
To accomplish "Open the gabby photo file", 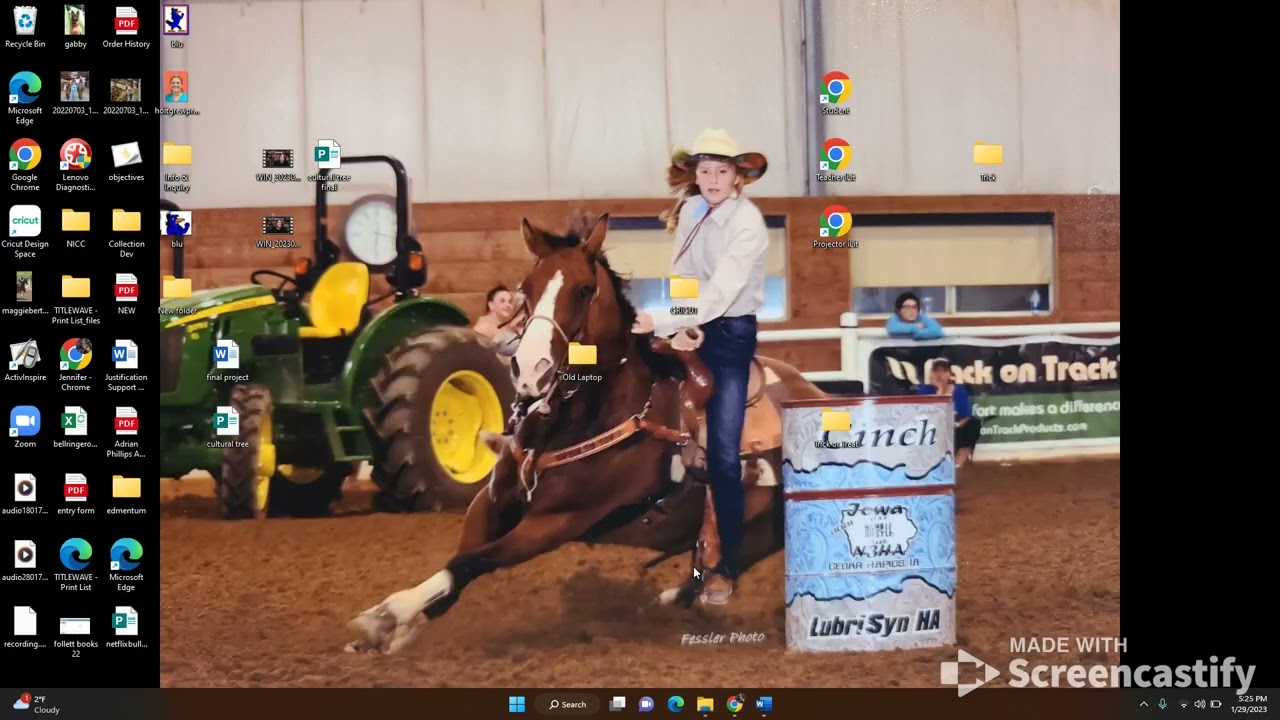I will click(75, 27).
